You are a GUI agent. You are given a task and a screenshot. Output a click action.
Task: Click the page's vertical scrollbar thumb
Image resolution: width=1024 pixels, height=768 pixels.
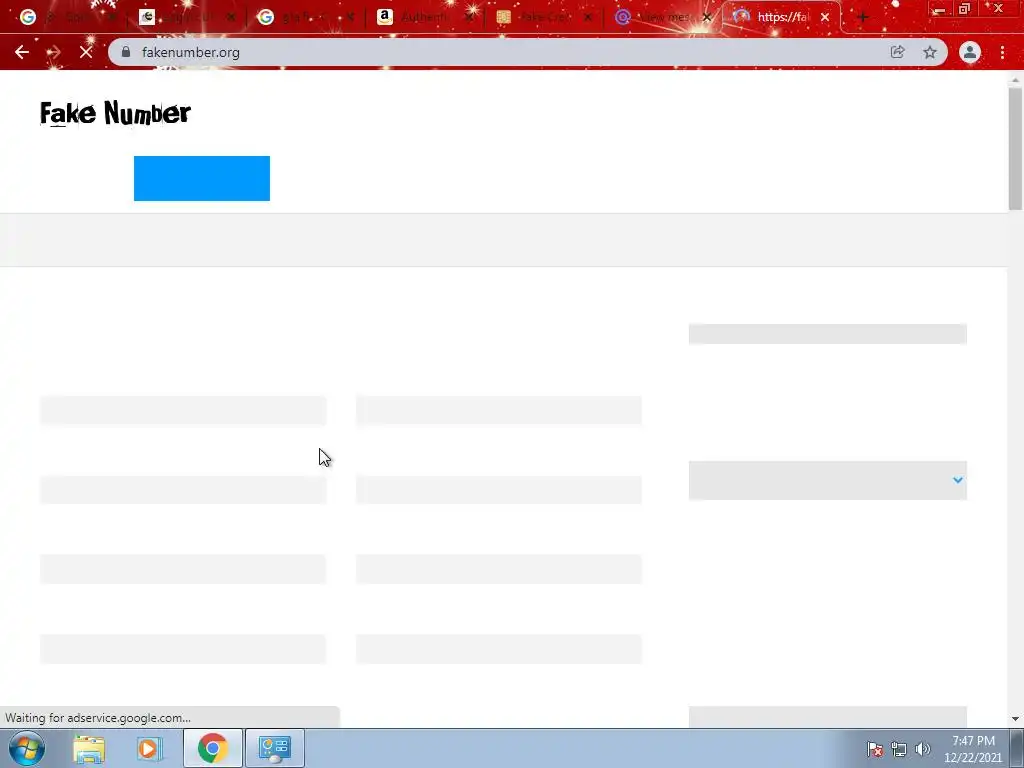pos(1015,148)
